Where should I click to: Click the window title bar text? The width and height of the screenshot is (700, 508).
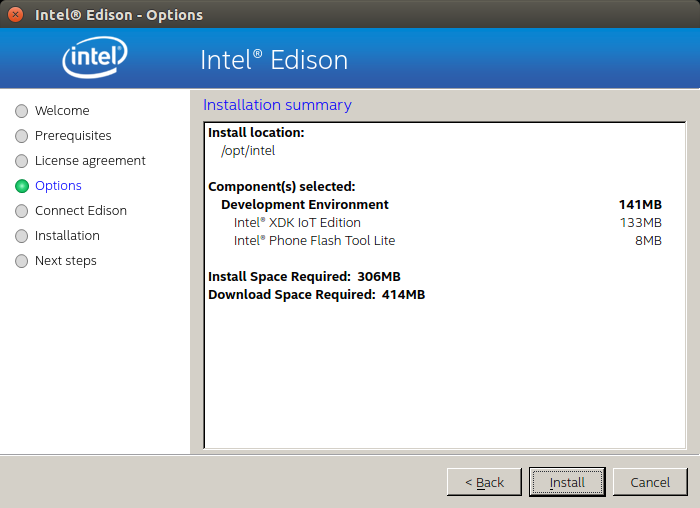click(x=119, y=15)
